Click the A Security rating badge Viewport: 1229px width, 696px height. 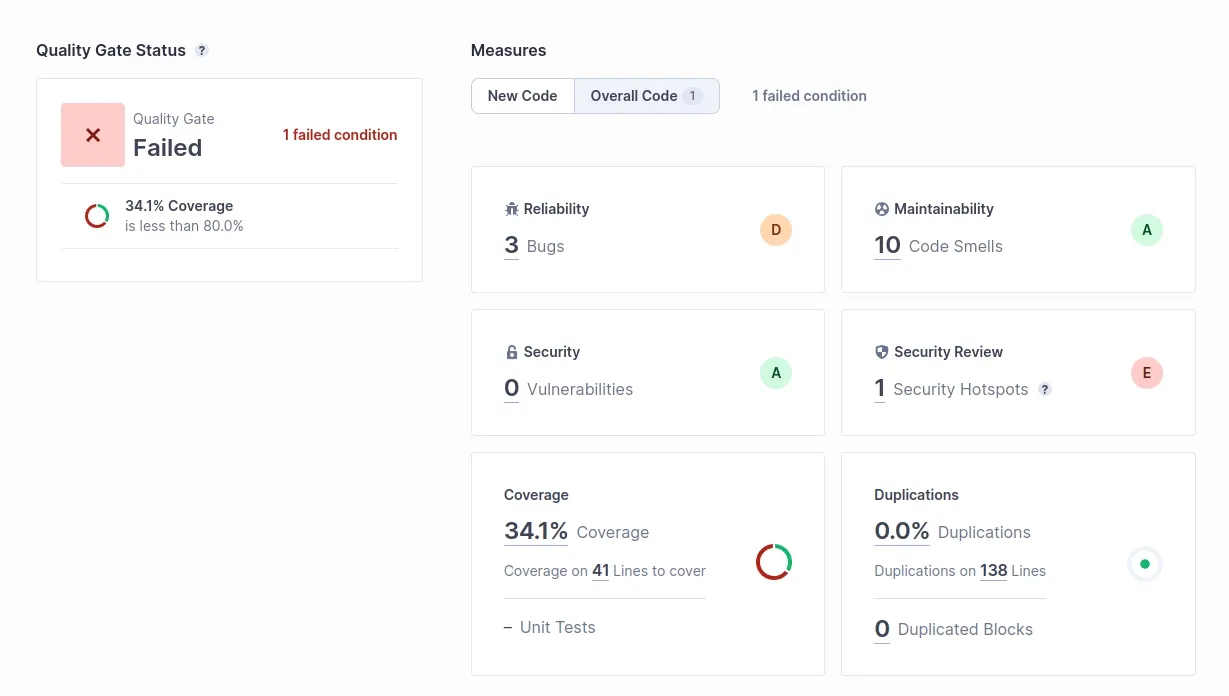775,372
